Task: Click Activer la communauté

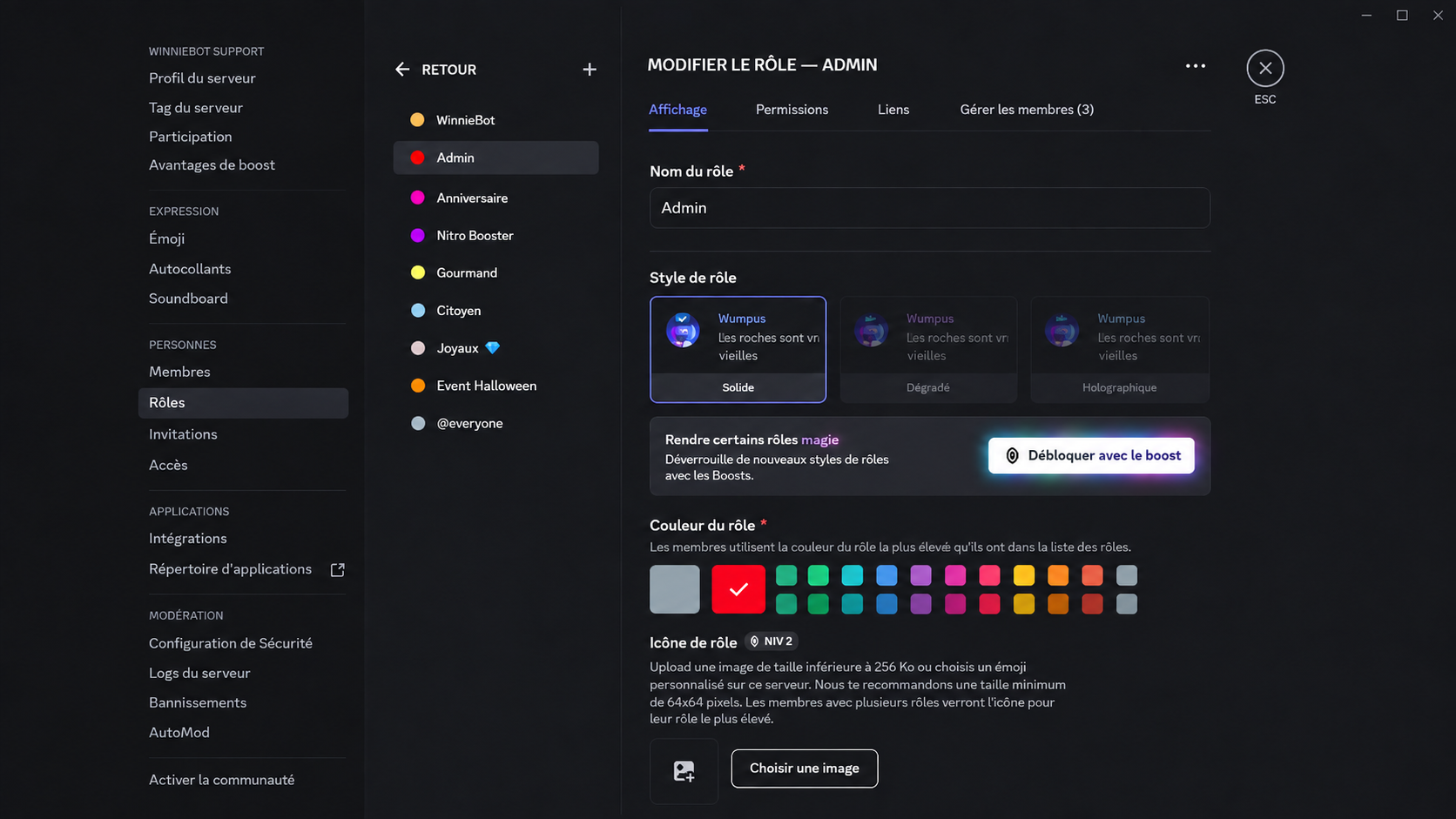Action: coord(221,780)
